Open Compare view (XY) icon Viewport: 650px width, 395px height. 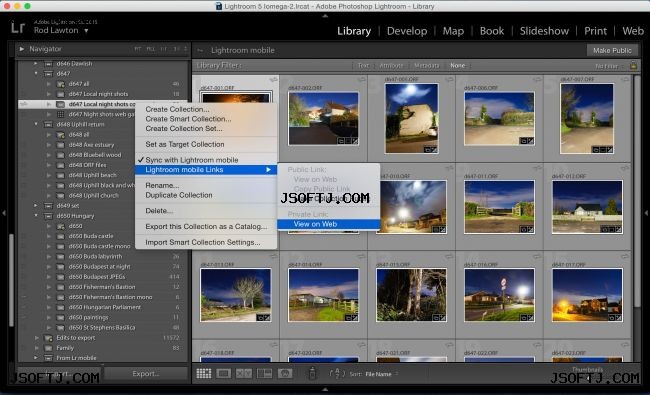(244, 373)
